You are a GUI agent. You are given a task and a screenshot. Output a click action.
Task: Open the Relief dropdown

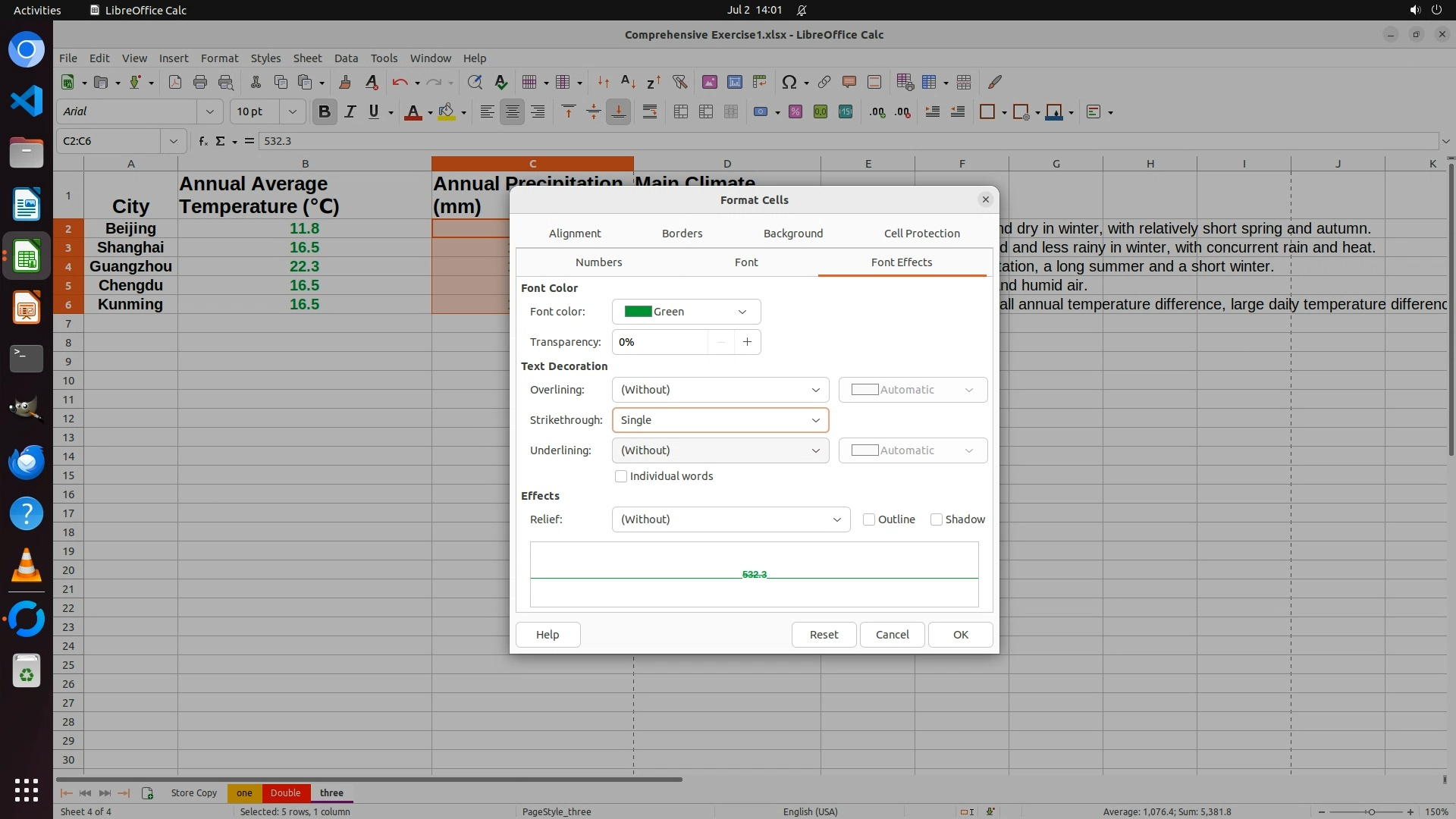[730, 519]
